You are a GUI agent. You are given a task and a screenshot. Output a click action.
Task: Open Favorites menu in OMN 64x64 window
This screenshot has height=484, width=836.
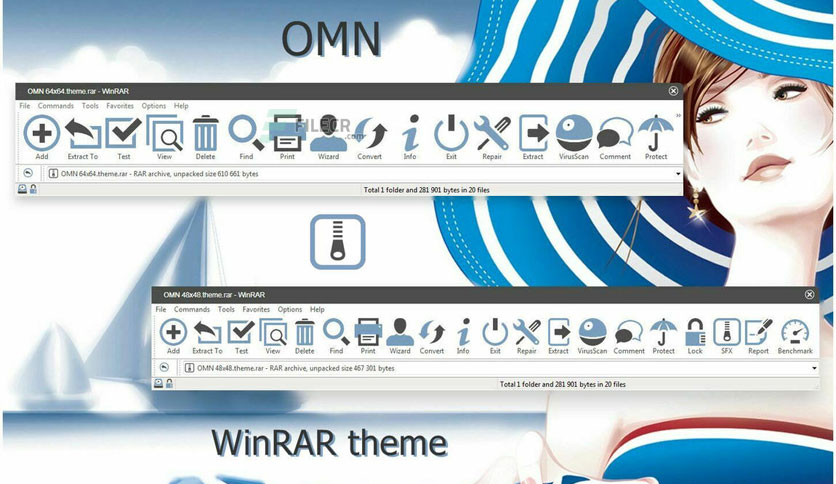click(x=120, y=106)
